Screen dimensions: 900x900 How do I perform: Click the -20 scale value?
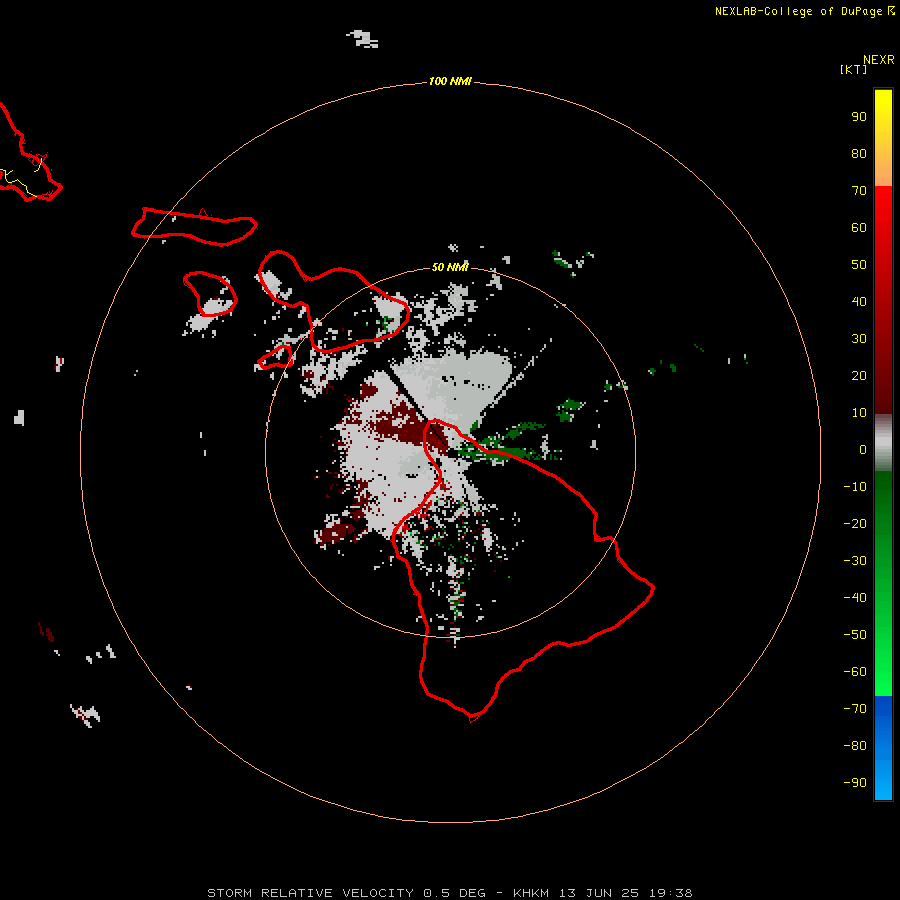point(855,523)
